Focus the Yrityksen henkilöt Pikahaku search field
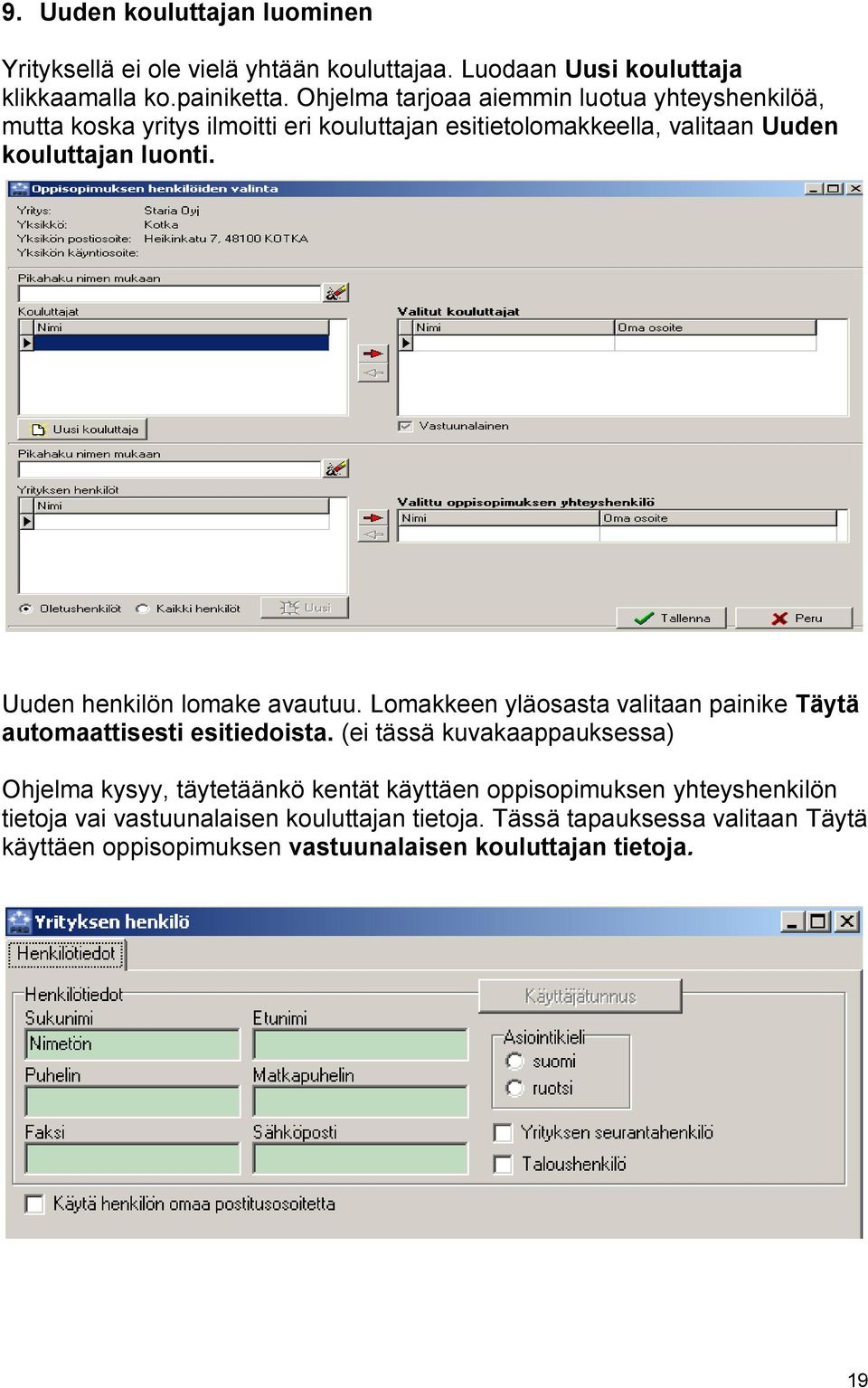Image resolution: width=868 pixels, height=1388 pixels. pyautogui.click(x=170, y=469)
